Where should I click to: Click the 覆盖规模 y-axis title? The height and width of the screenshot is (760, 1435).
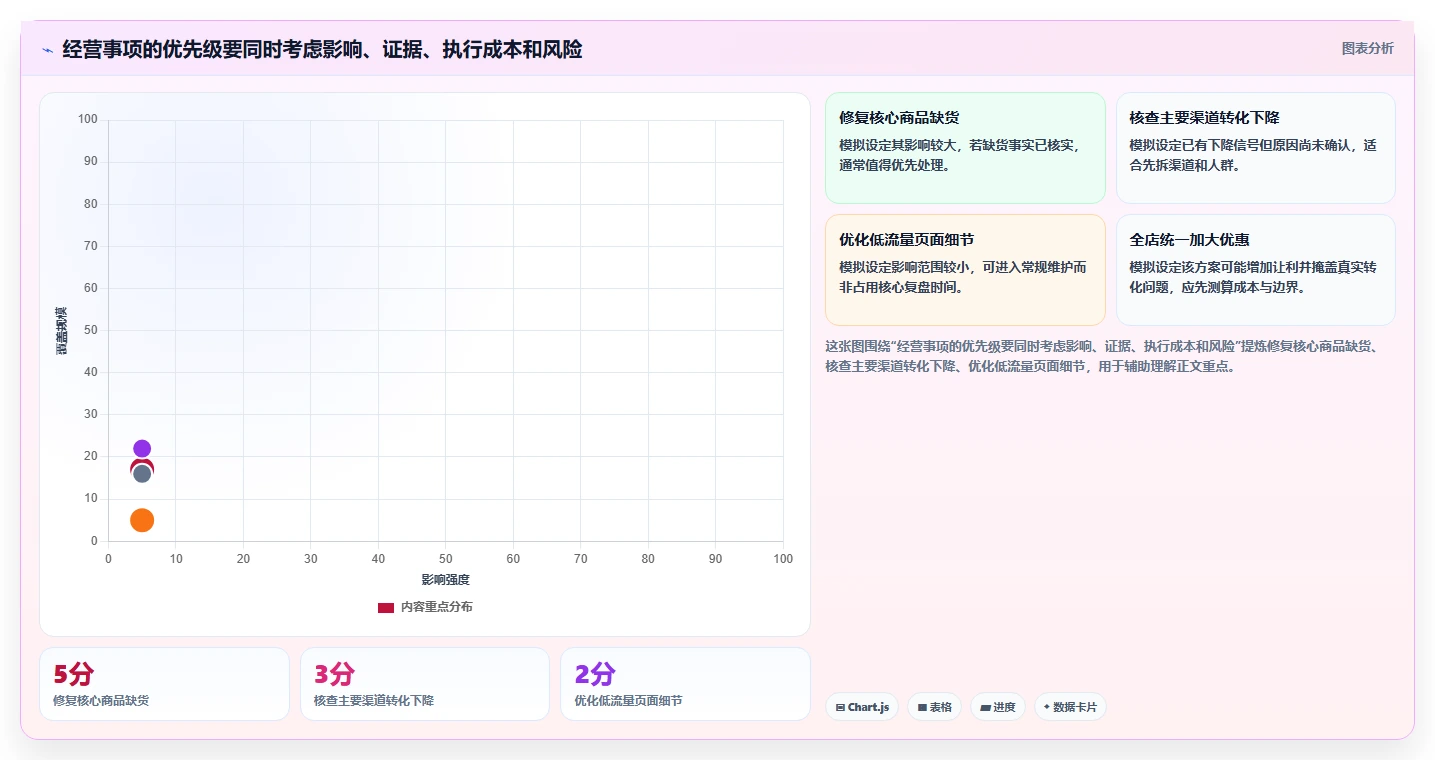[62, 331]
